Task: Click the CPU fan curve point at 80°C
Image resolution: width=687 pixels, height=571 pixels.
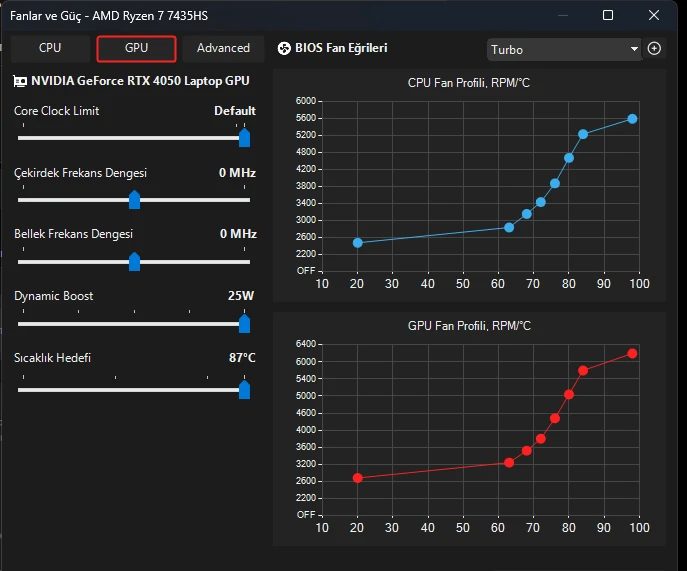Action: tap(569, 158)
